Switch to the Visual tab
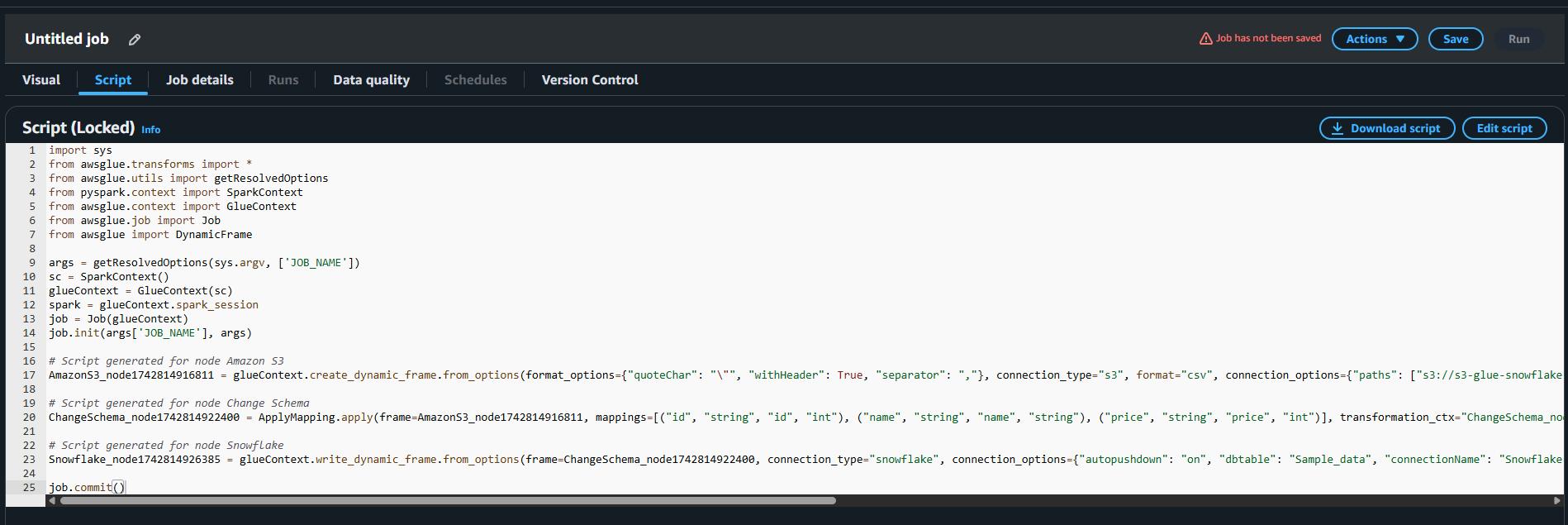 pyautogui.click(x=41, y=80)
